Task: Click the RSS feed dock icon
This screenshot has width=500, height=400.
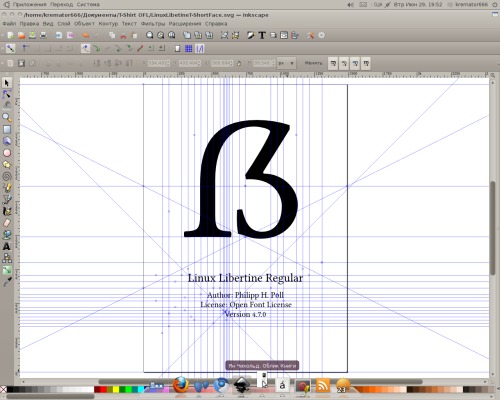Action: (323, 386)
